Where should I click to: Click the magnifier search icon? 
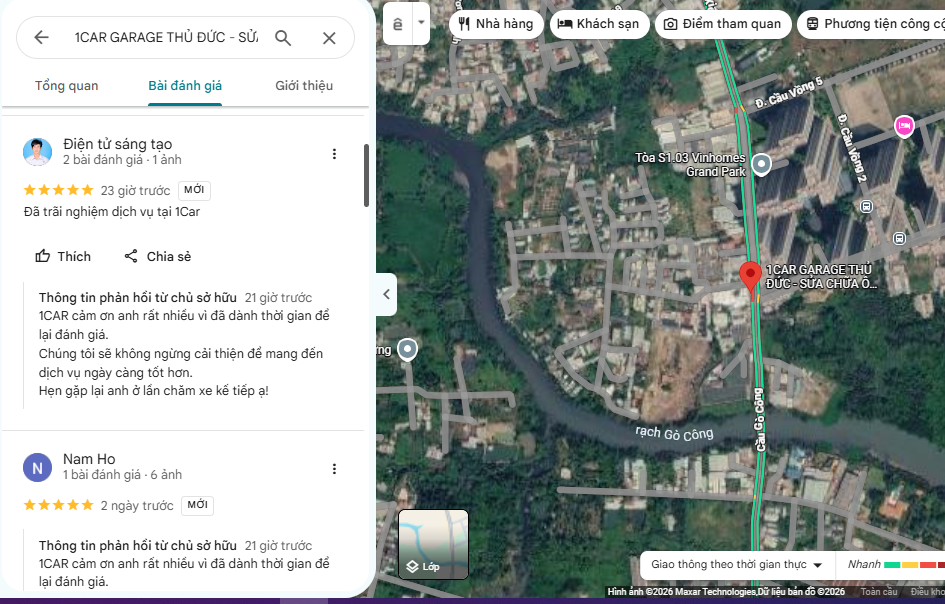pyautogui.click(x=283, y=38)
